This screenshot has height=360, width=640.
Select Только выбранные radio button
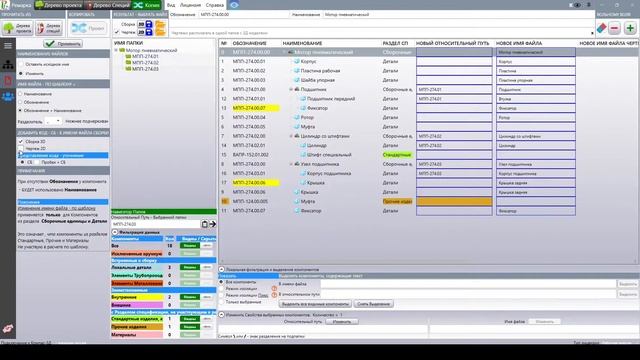pos(222,302)
